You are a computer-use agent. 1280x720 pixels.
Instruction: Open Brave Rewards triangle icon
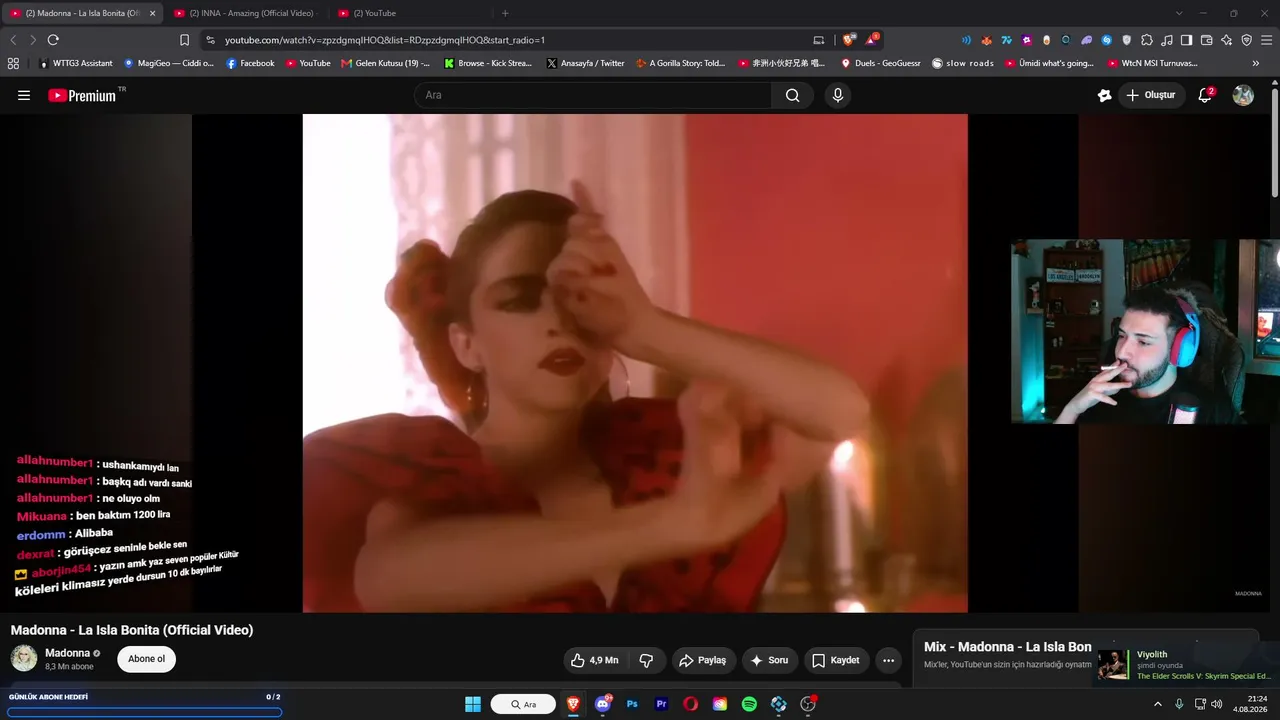[871, 40]
